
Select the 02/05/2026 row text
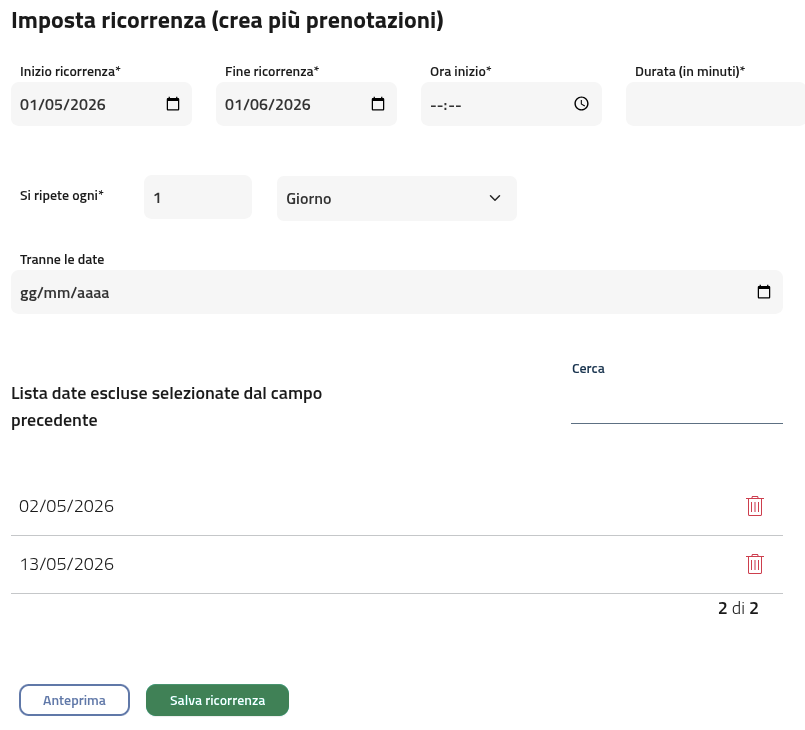point(66,506)
